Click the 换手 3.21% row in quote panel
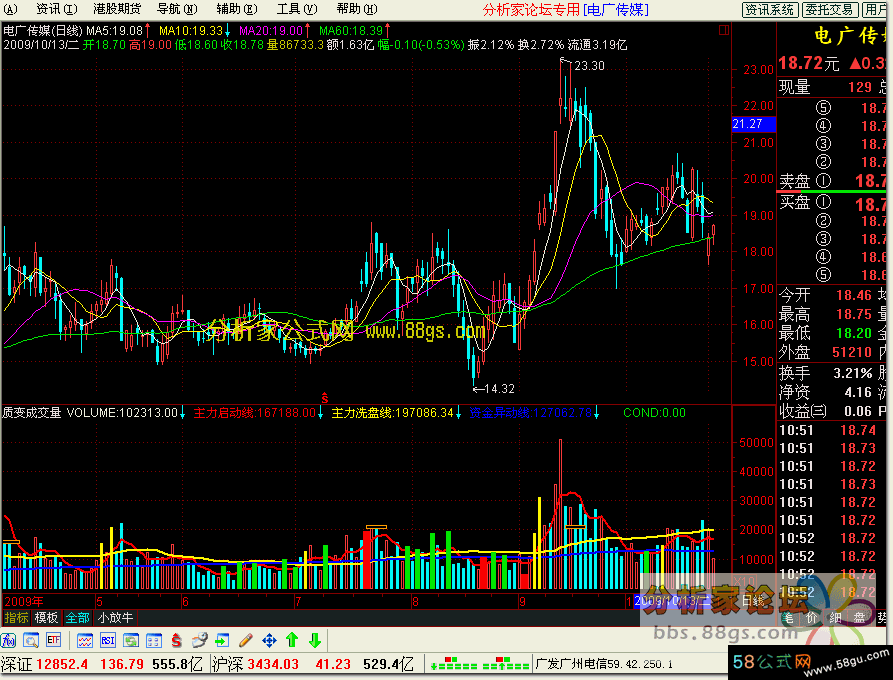This screenshot has height=680, width=893. point(825,373)
